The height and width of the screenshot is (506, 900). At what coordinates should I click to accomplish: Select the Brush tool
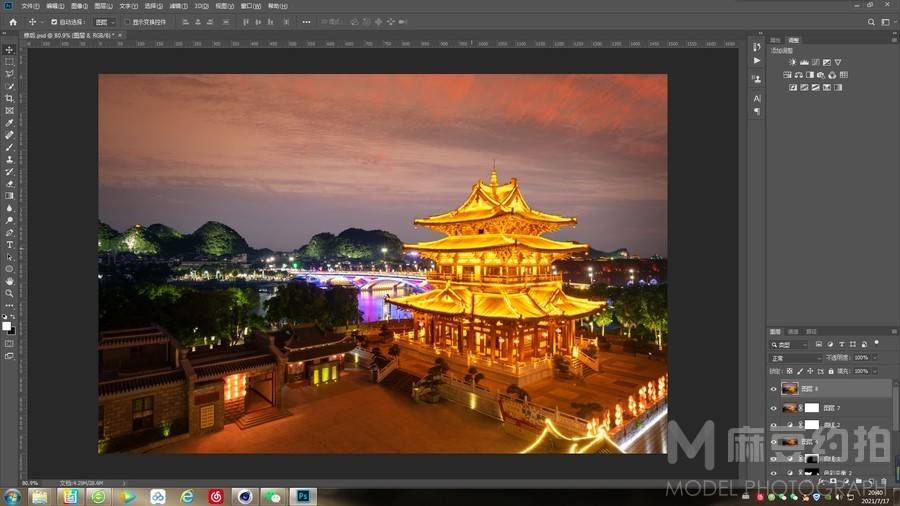(x=9, y=147)
